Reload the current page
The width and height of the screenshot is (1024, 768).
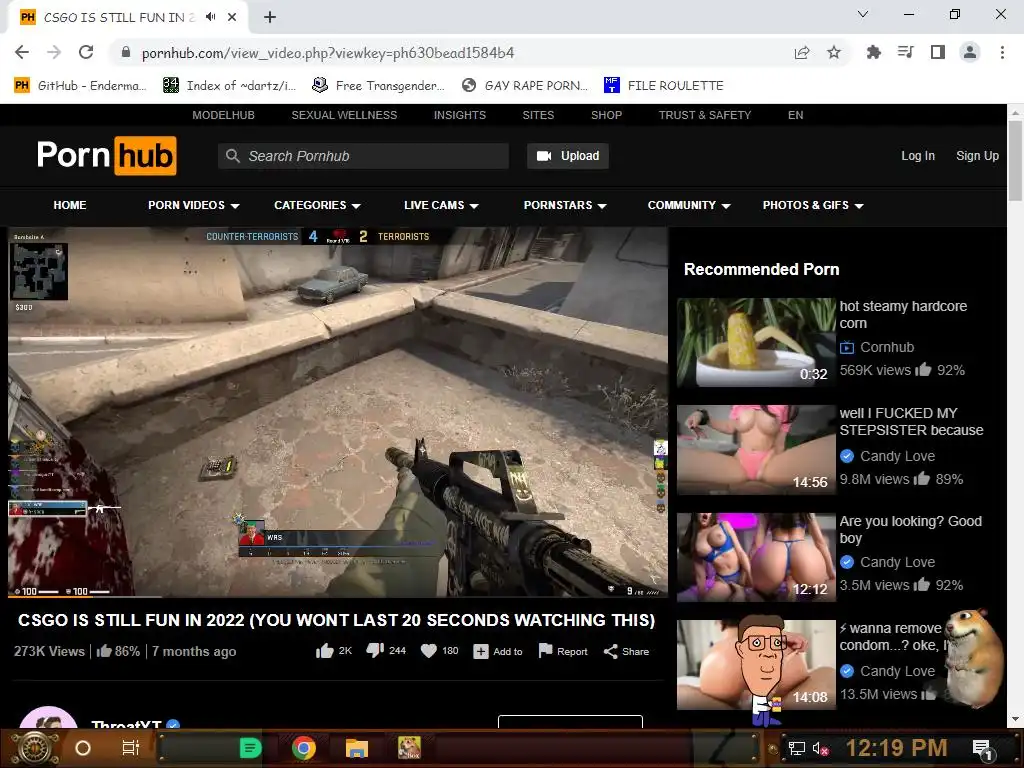[86, 52]
